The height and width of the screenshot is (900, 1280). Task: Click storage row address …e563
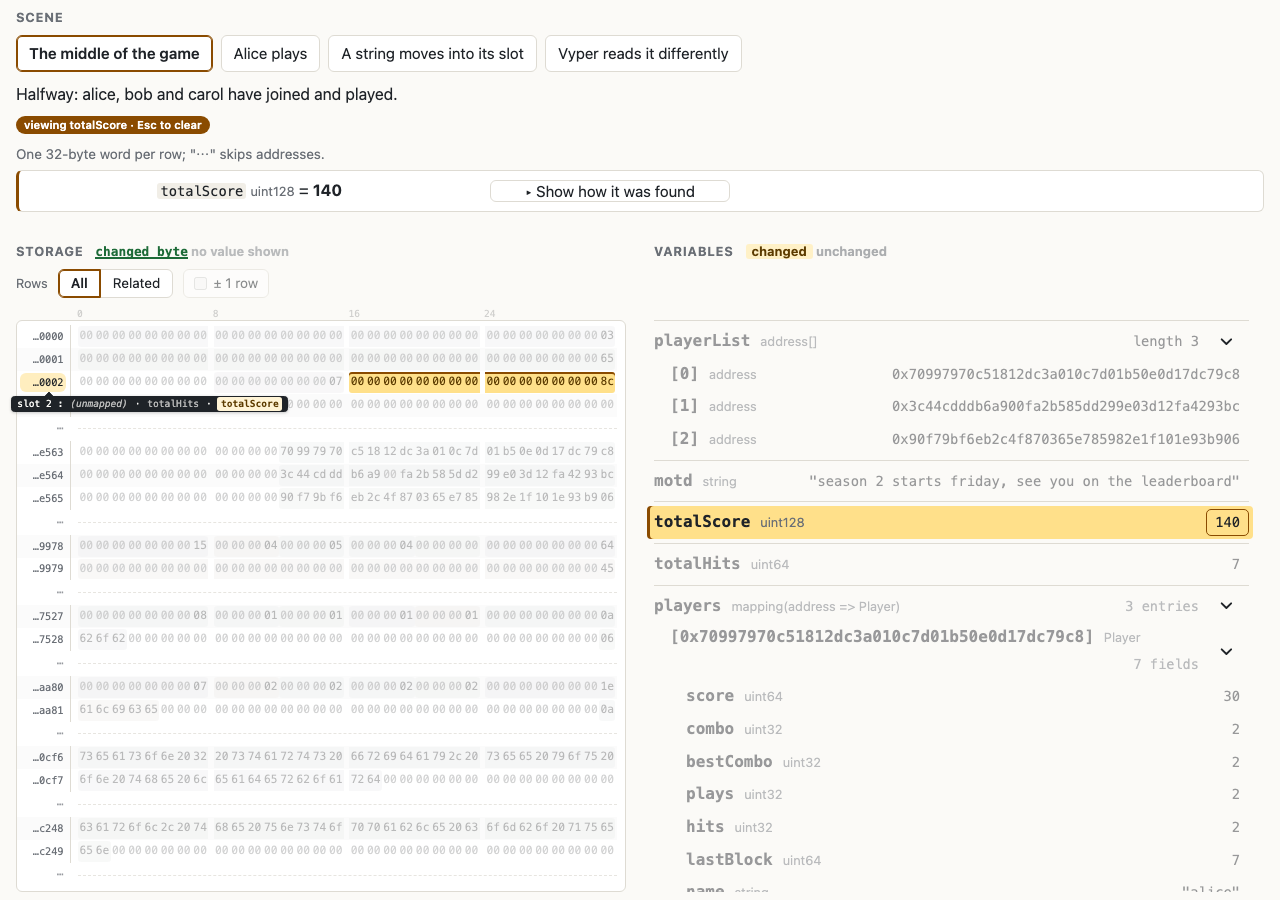tap(47, 451)
